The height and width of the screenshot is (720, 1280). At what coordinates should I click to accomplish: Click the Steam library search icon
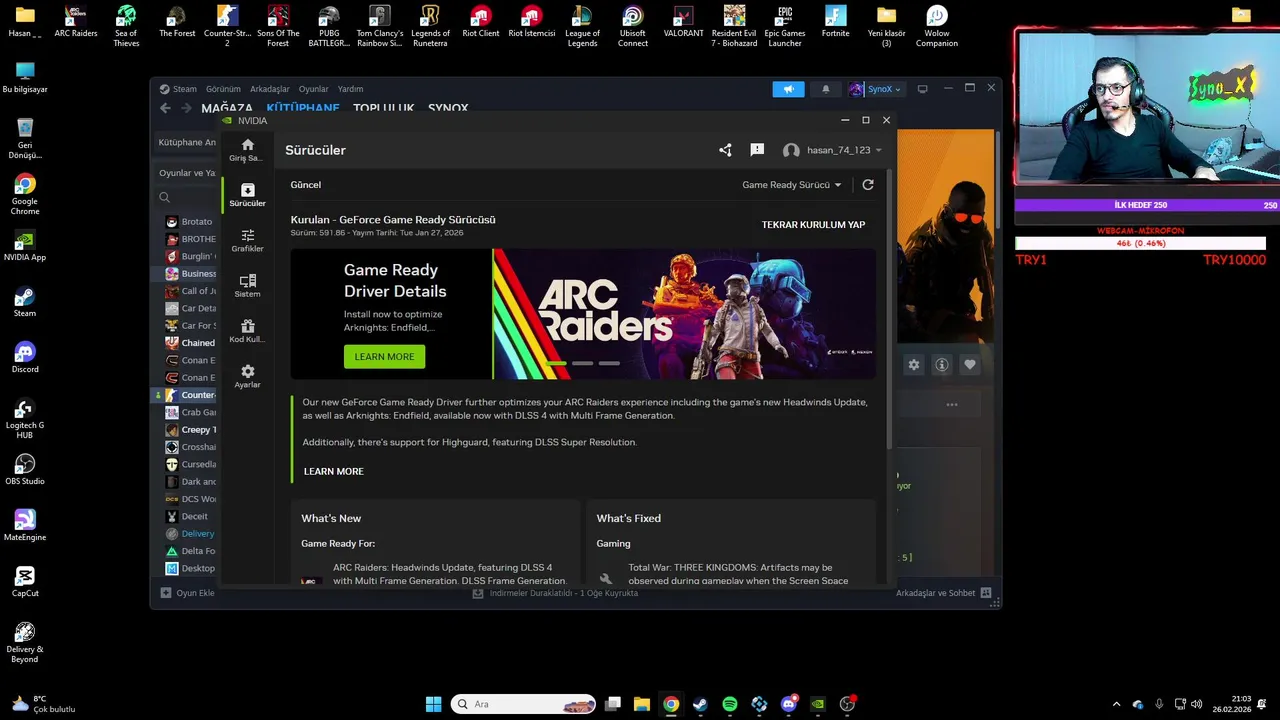point(165,198)
